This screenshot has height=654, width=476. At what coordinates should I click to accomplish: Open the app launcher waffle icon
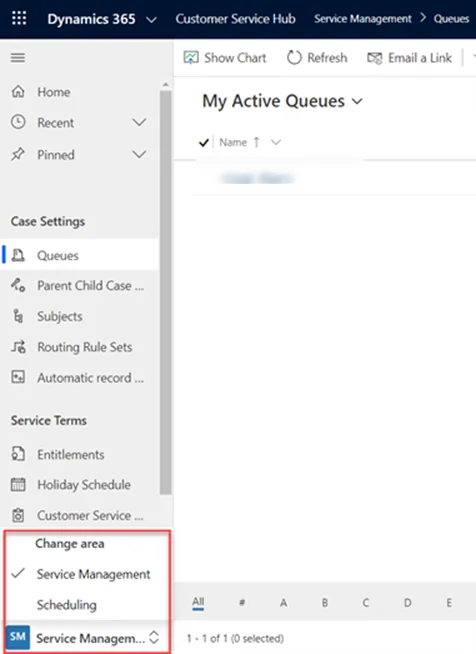[19, 18]
